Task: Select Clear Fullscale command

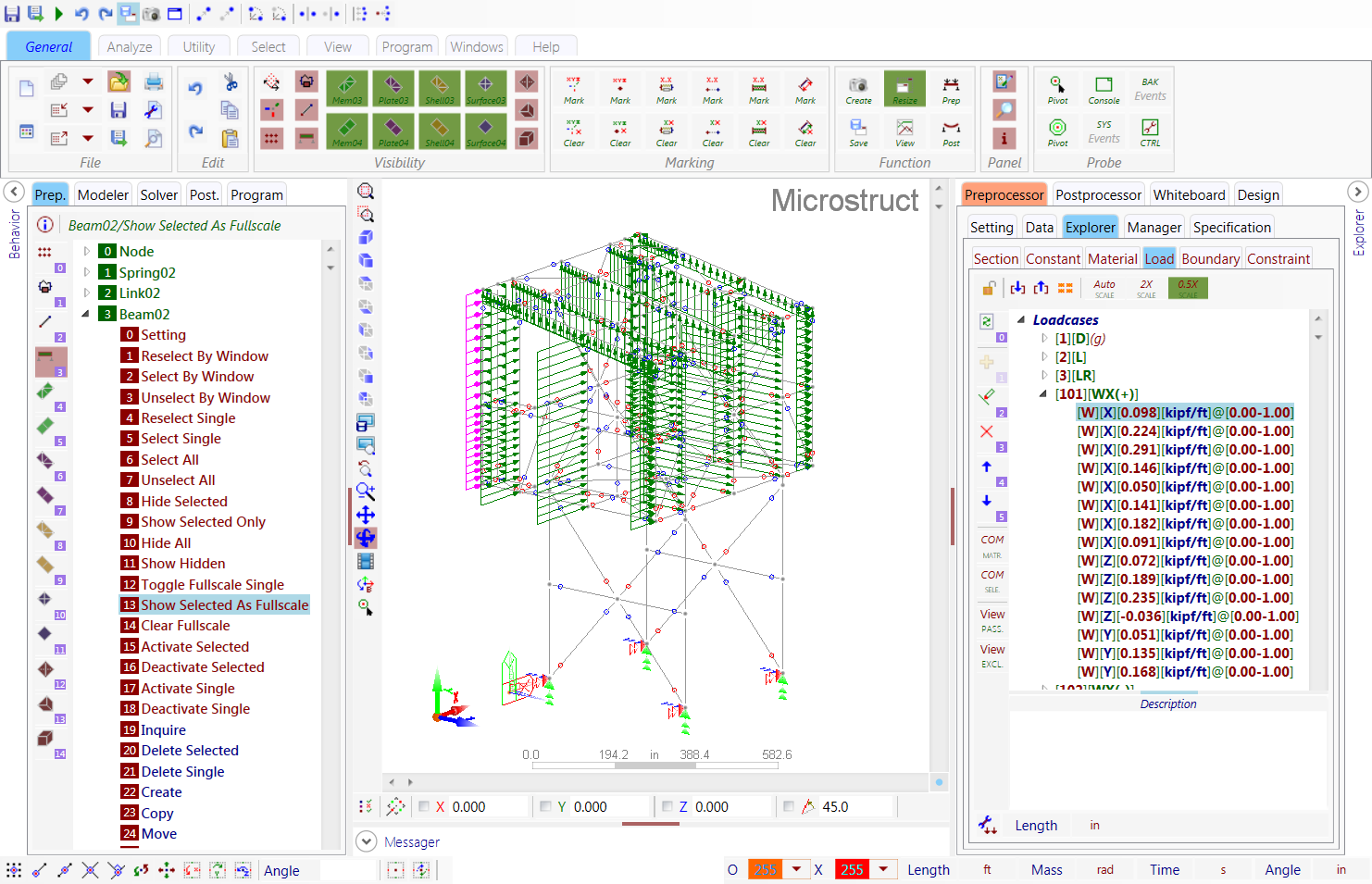Action: tap(185, 625)
